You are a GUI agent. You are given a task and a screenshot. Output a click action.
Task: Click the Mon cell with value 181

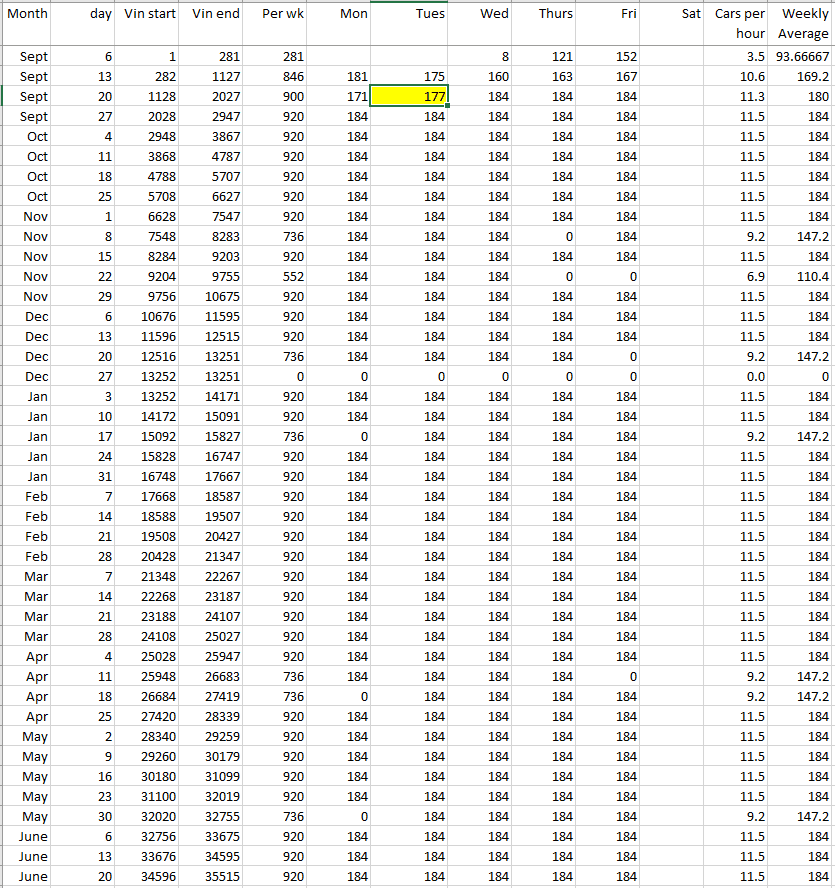click(340, 77)
